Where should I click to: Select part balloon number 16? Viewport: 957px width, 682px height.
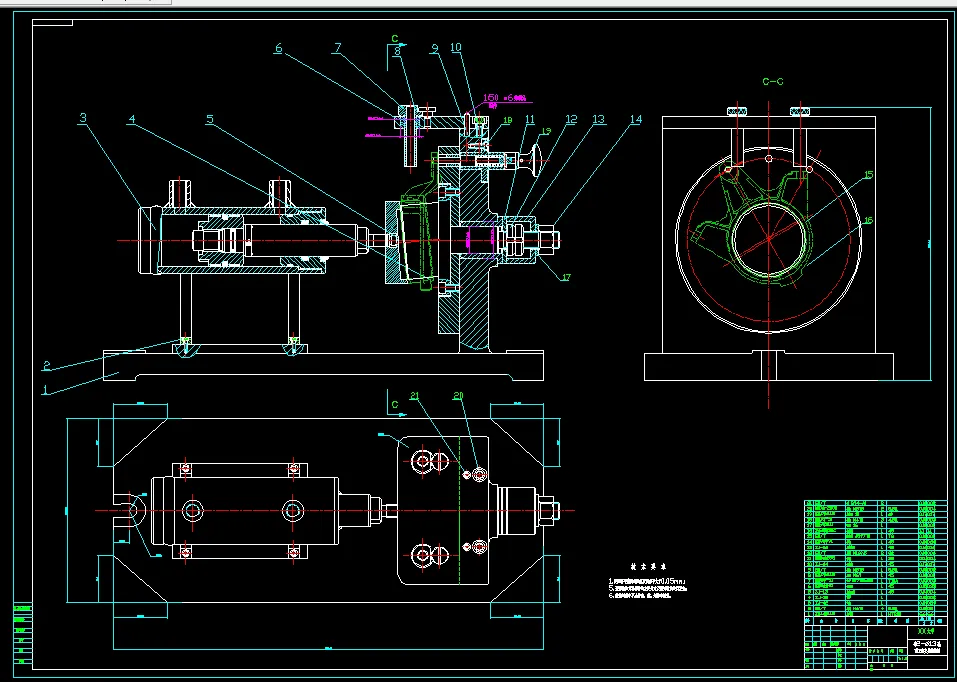pyautogui.click(x=868, y=220)
